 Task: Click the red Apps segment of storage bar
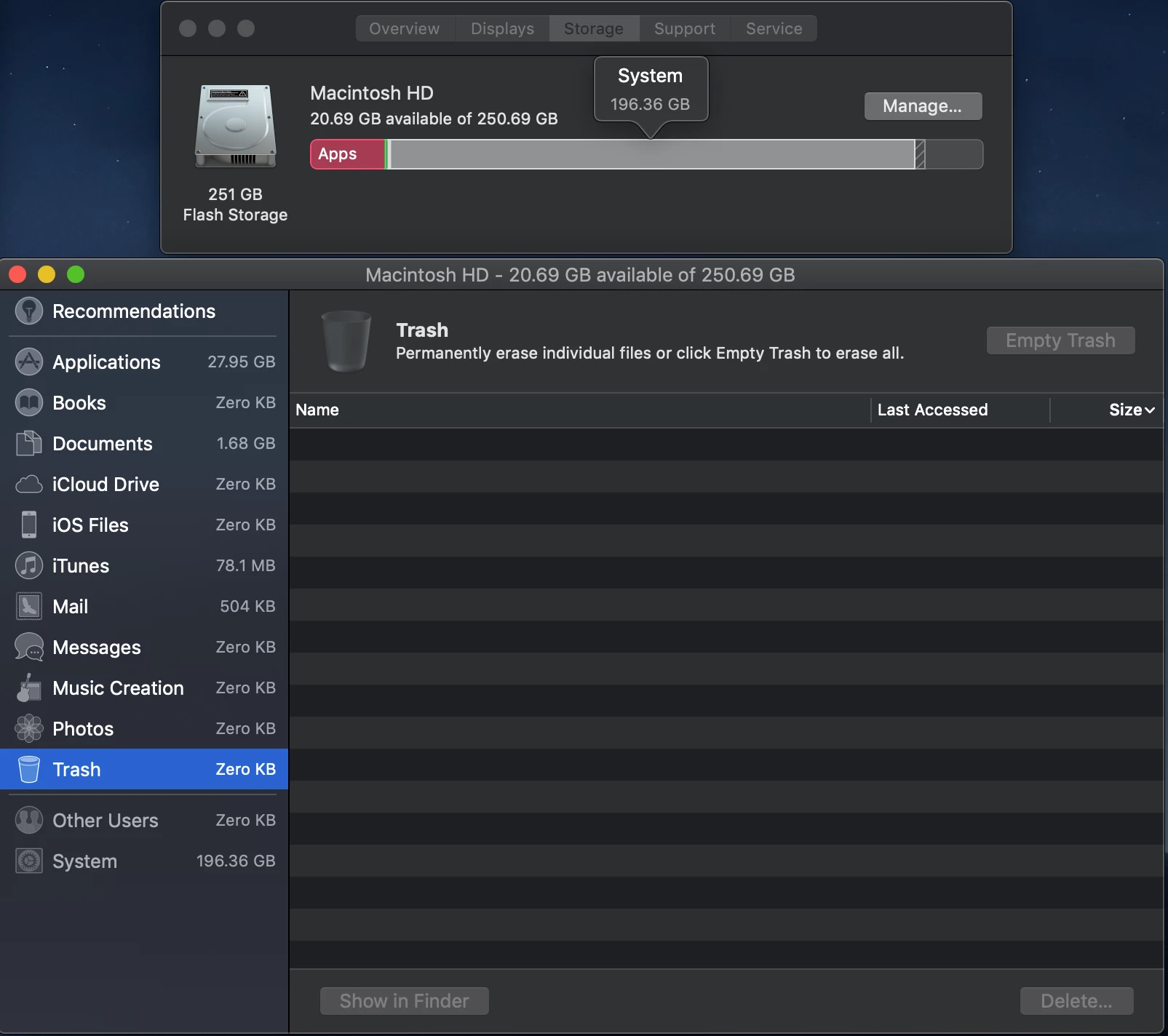coord(347,154)
